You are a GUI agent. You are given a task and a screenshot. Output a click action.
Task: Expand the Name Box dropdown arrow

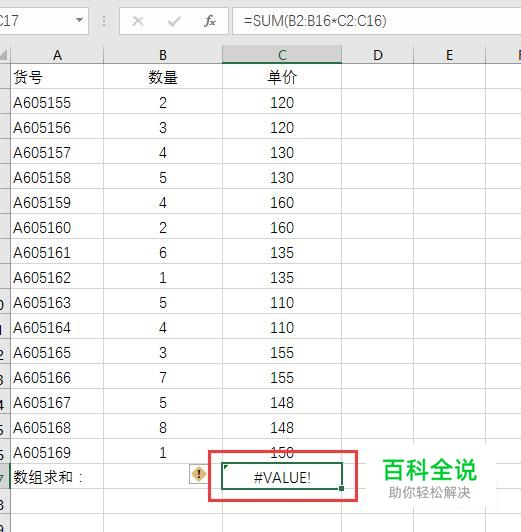point(79,20)
